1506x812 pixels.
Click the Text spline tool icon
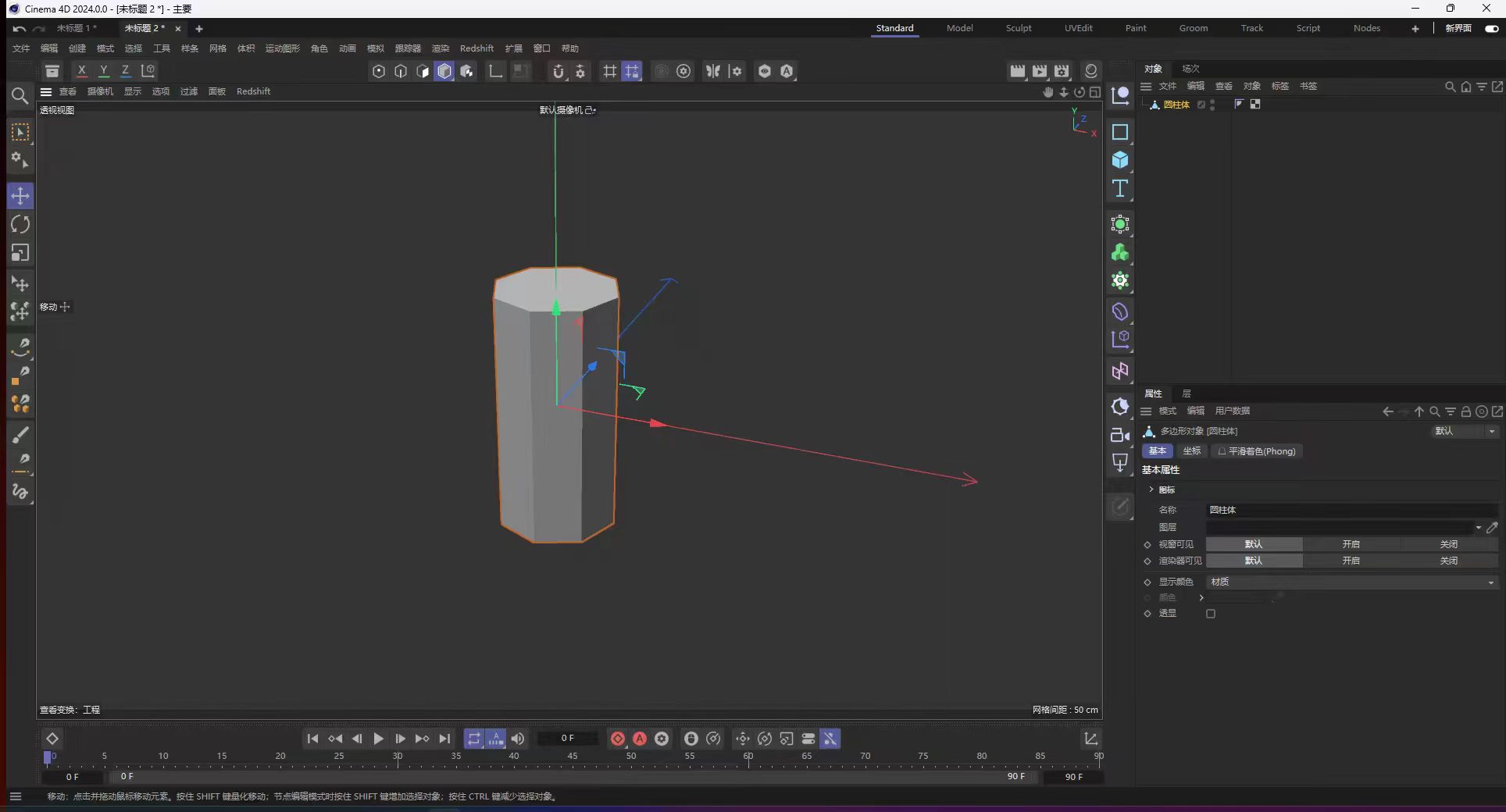pos(1120,188)
